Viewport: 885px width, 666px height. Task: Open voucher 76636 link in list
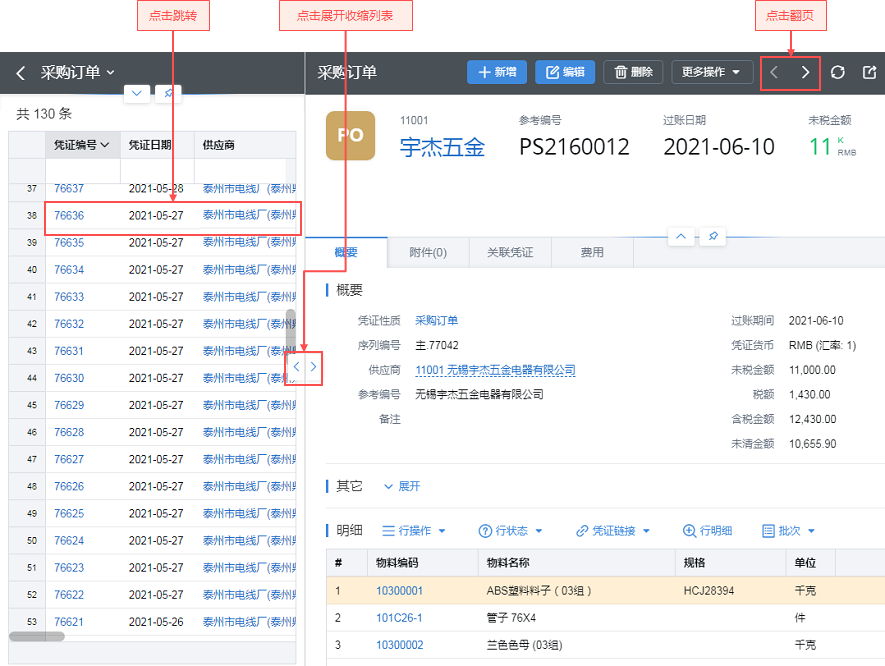pos(69,216)
